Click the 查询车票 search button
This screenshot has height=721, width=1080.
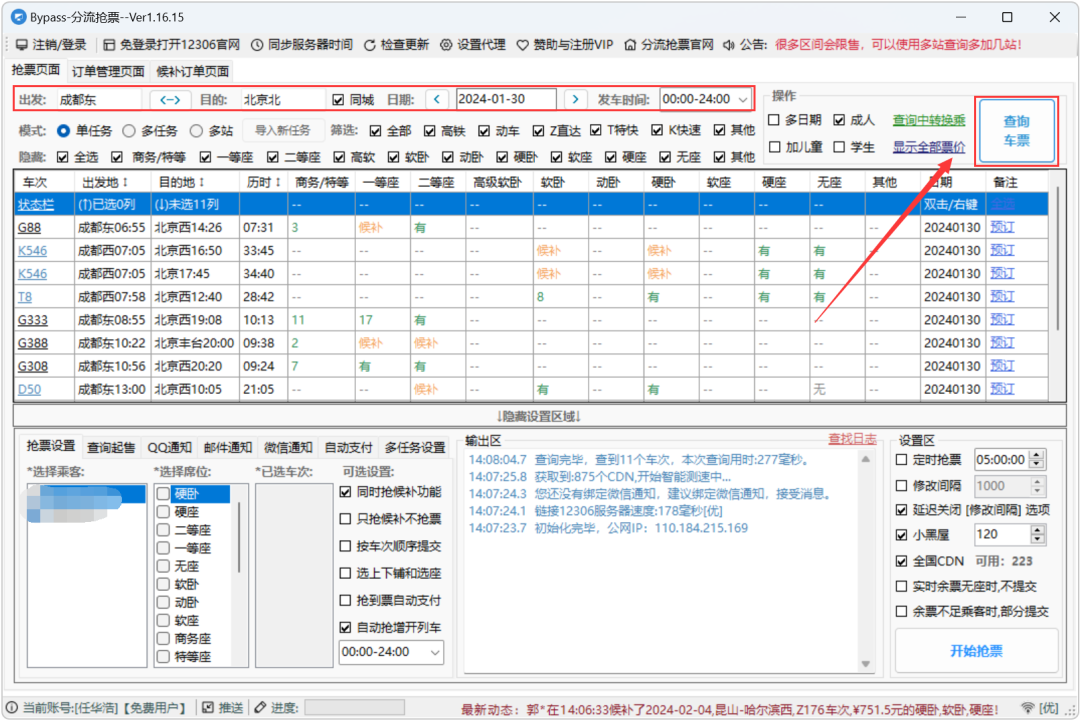tap(1016, 132)
